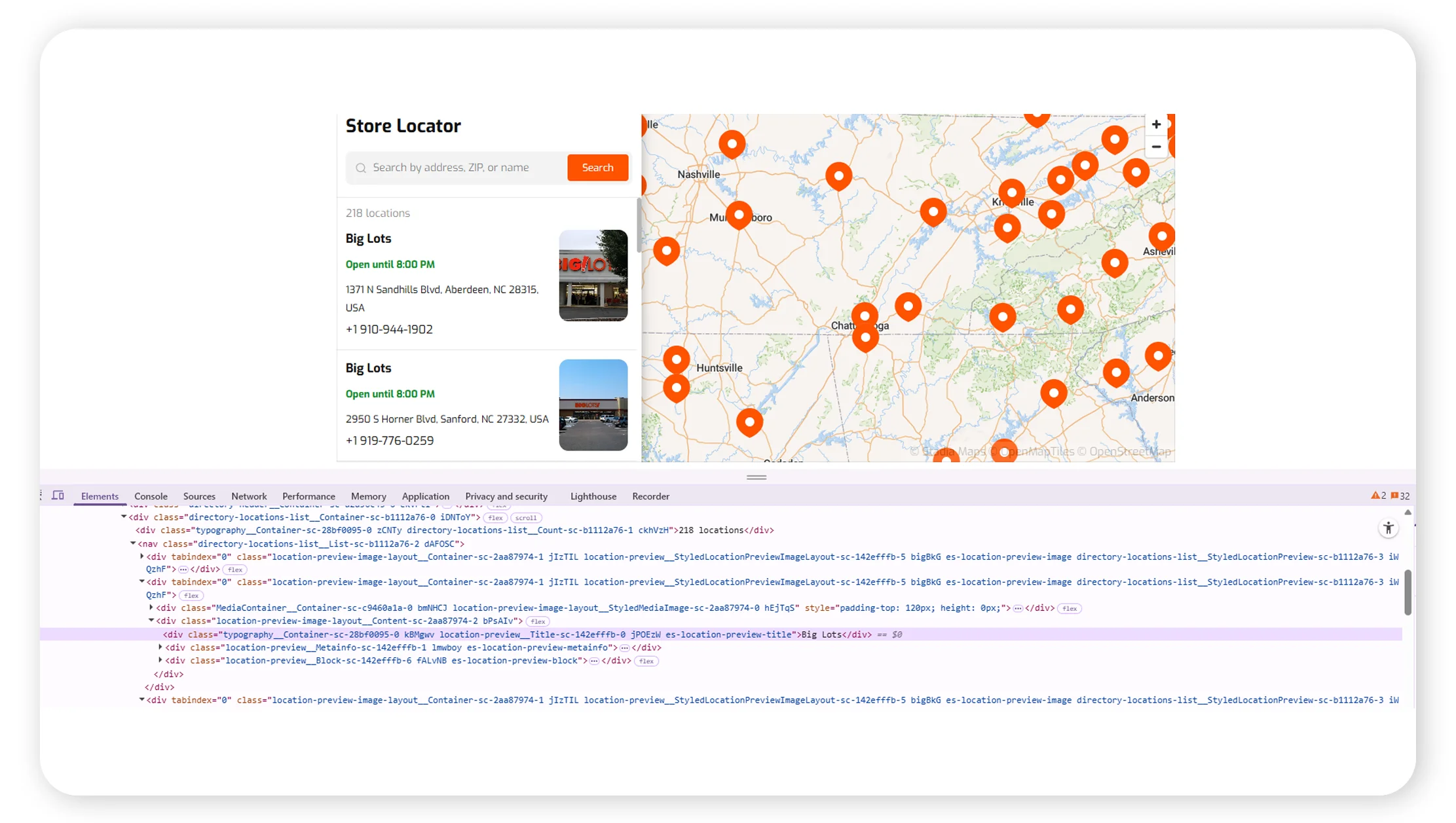Expand the MediaContainer div node

click(152, 608)
